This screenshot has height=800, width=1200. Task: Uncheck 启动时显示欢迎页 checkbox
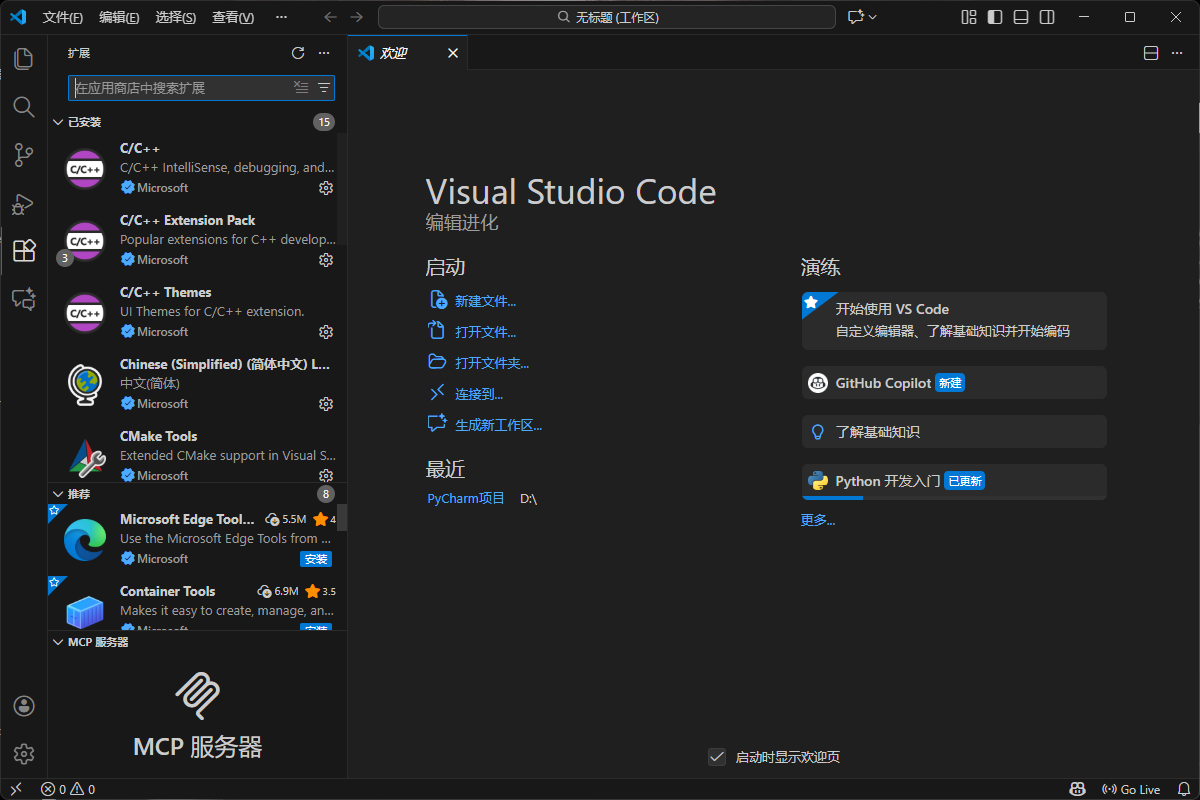point(717,757)
